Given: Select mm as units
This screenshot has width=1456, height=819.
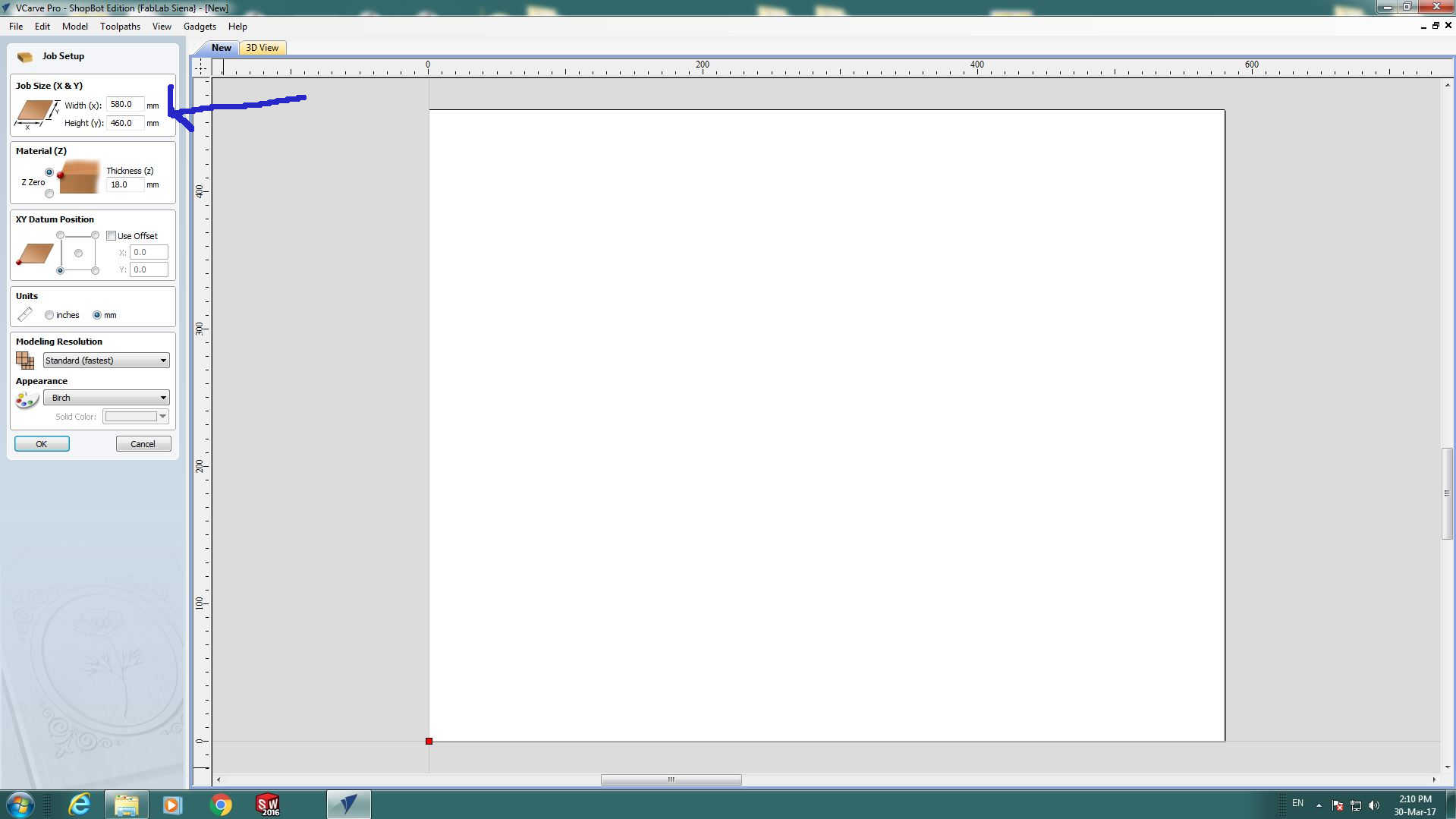Looking at the screenshot, I should point(97,315).
